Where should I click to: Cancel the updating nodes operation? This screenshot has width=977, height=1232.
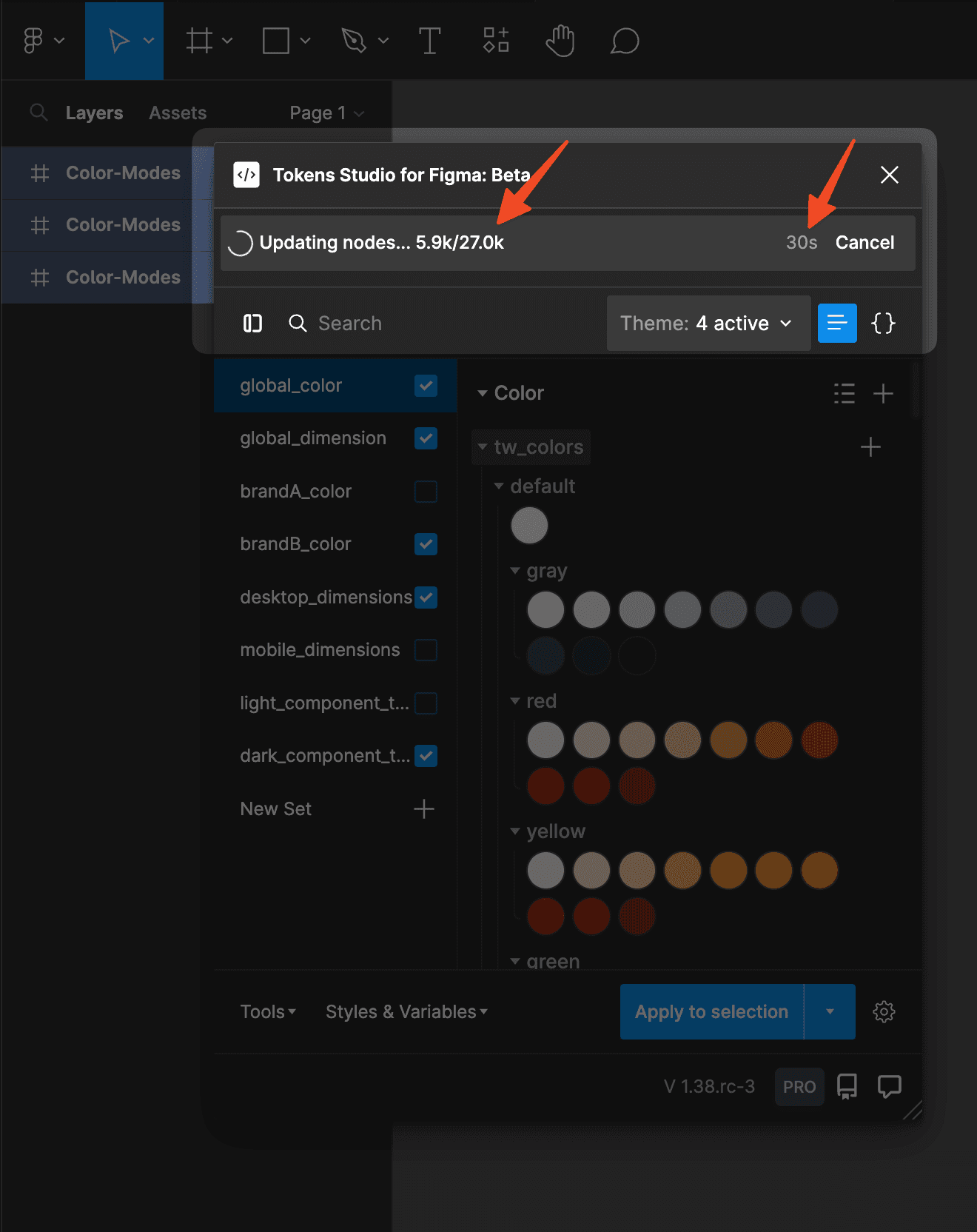pyautogui.click(x=864, y=243)
